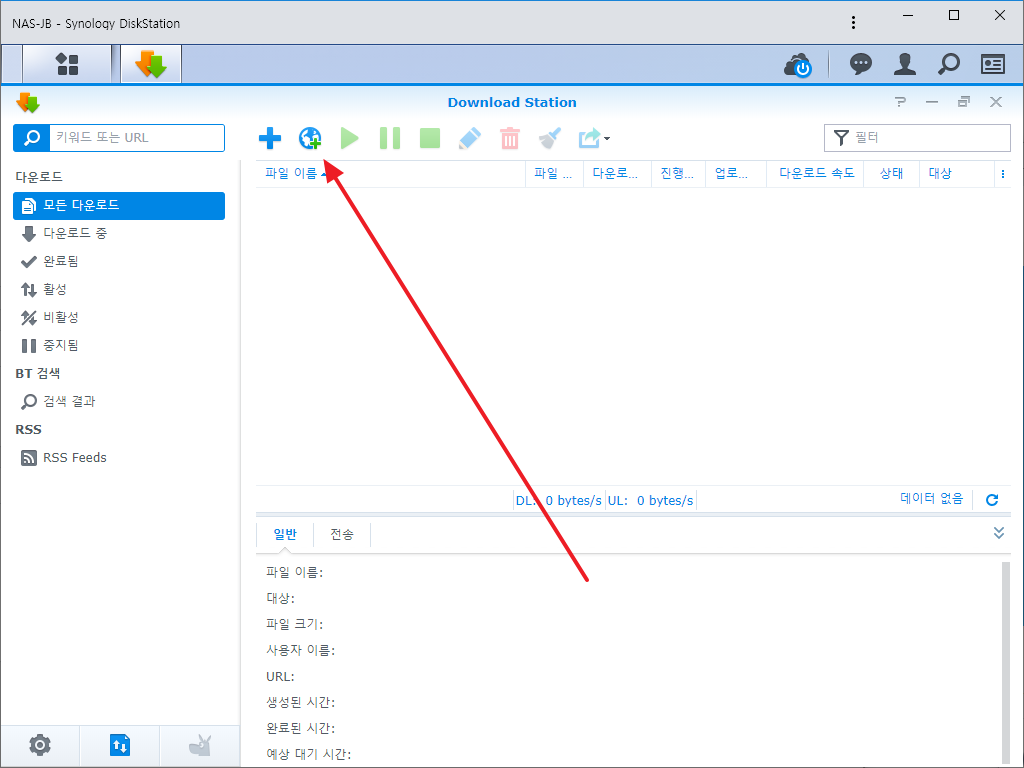Click the refresh icon in status bar
The height and width of the screenshot is (768, 1024).
[x=992, y=500]
